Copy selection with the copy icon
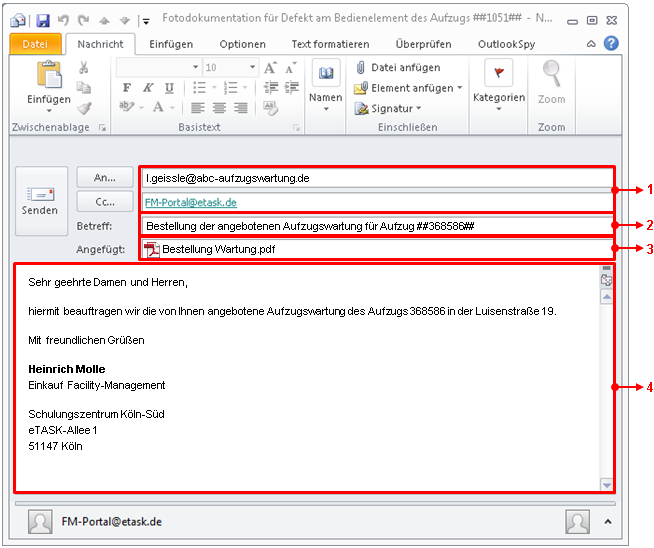This screenshot has width=654, height=548. [84, 88]
